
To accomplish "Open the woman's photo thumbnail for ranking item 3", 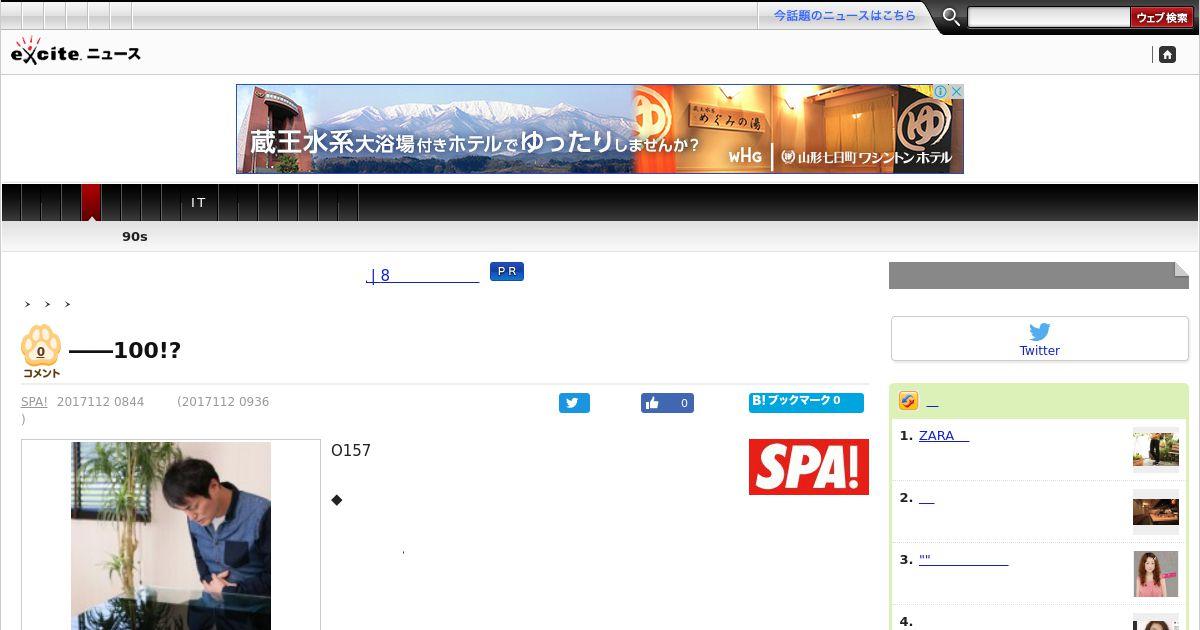I will click(x=1156, y=574).
